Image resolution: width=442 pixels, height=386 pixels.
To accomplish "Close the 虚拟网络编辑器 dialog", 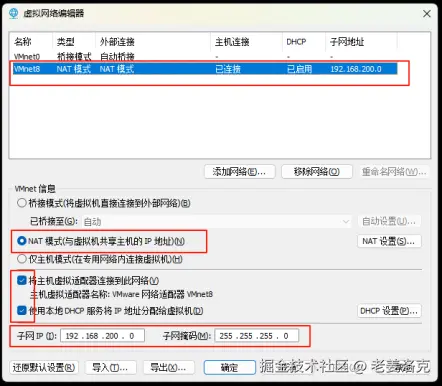I will (x=427, y=14).
